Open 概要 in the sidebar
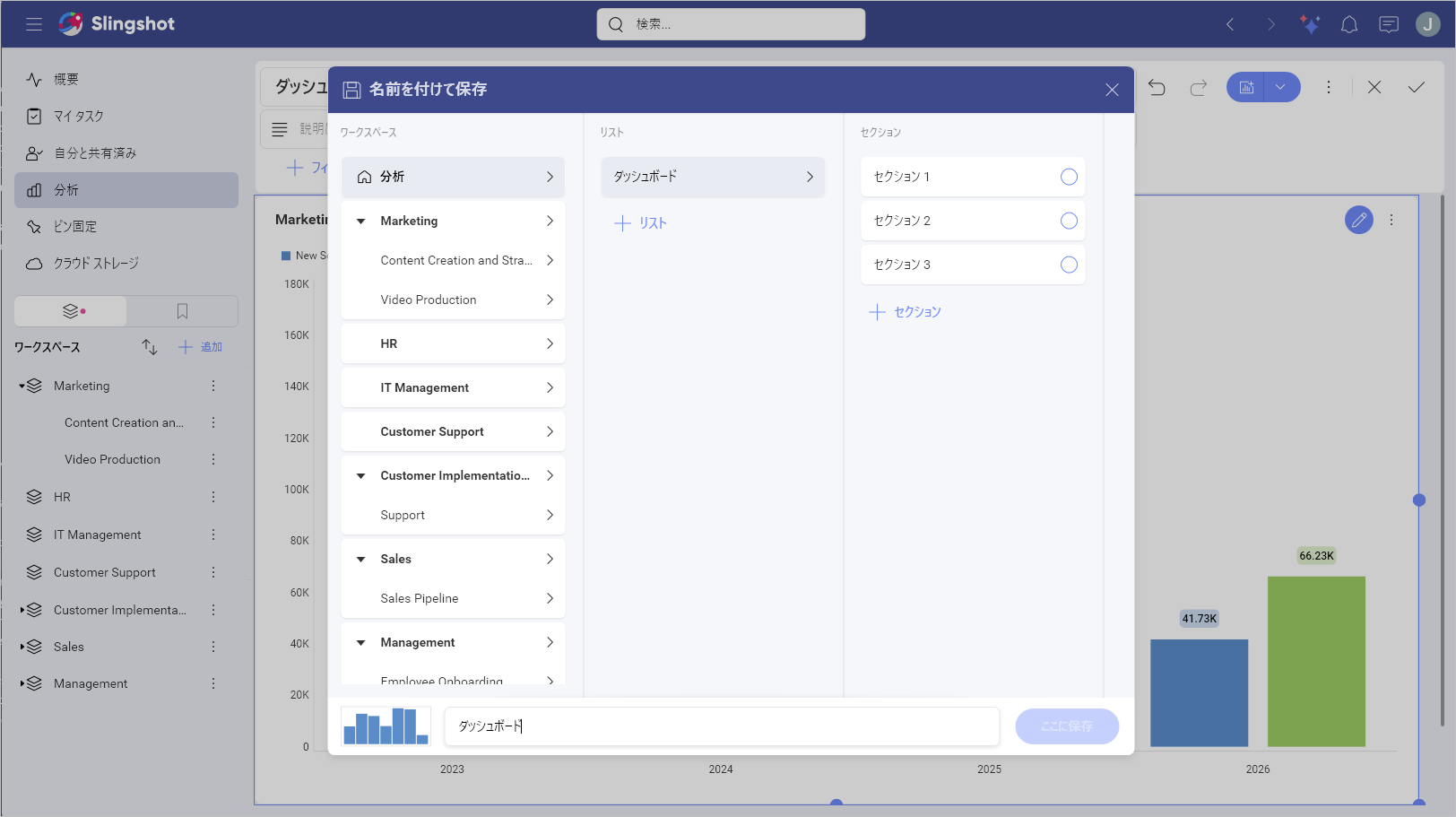1456x817 pixels. tap(126, 79)
